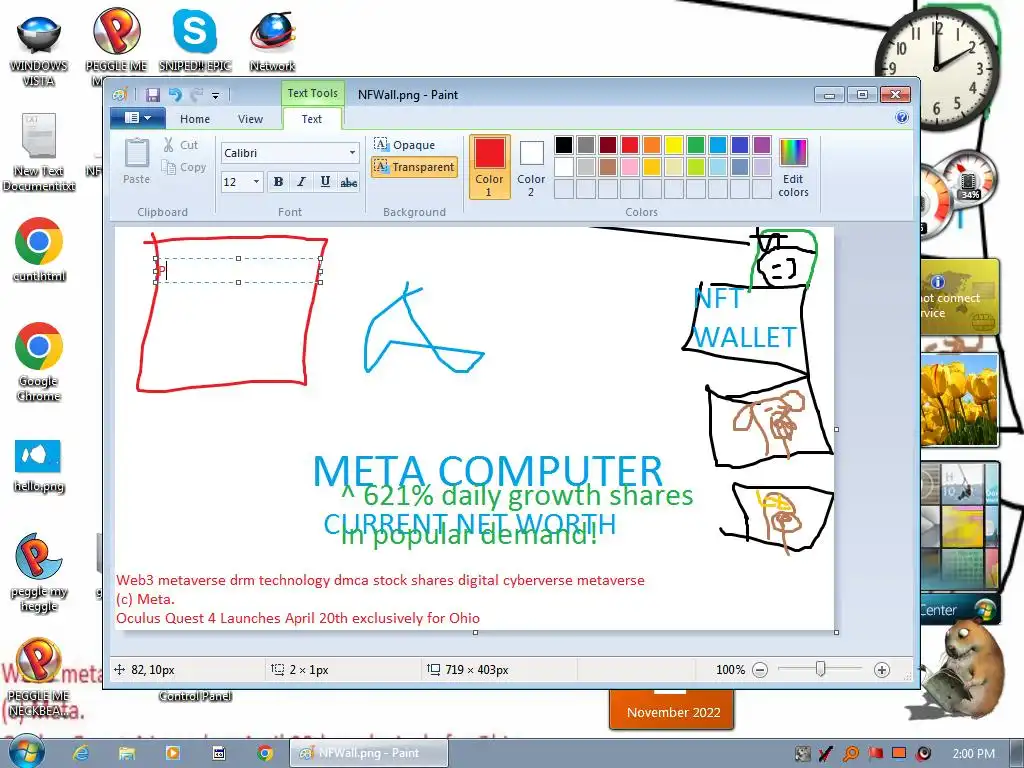Click the Paste clipboard button
Image resolution: width=1024 pixels, height=768 pixels.
pyautogui.click(x=136, y=161)
